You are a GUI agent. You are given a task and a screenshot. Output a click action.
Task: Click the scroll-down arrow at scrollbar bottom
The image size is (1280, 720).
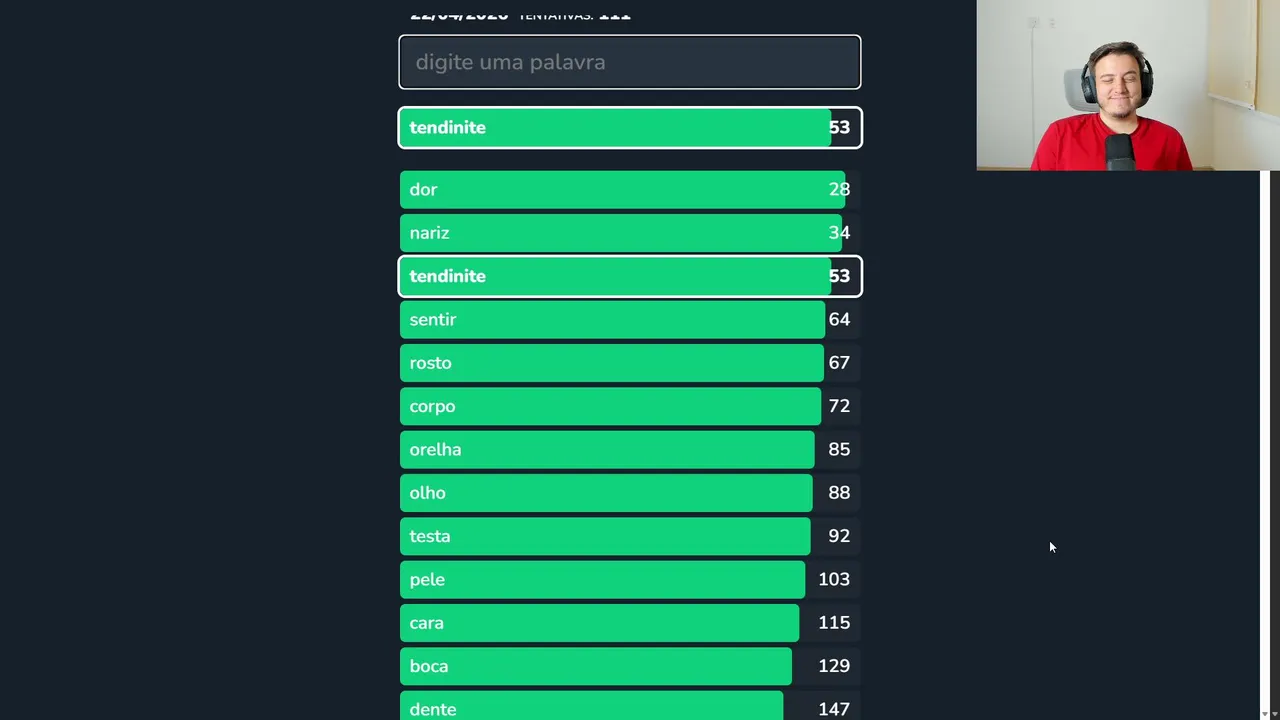pos(1264,714)
